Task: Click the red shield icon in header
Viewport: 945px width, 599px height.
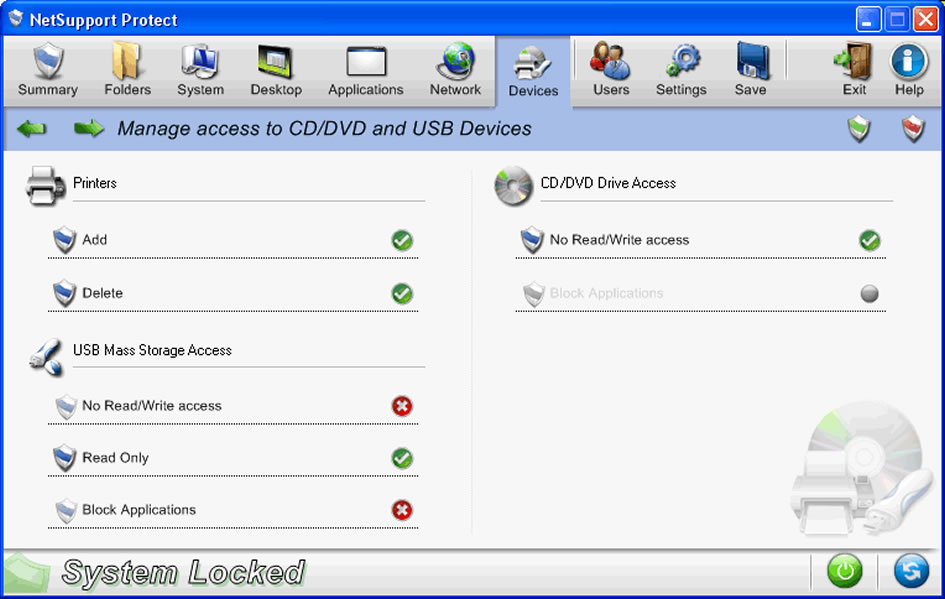Action: pos(913,129)
